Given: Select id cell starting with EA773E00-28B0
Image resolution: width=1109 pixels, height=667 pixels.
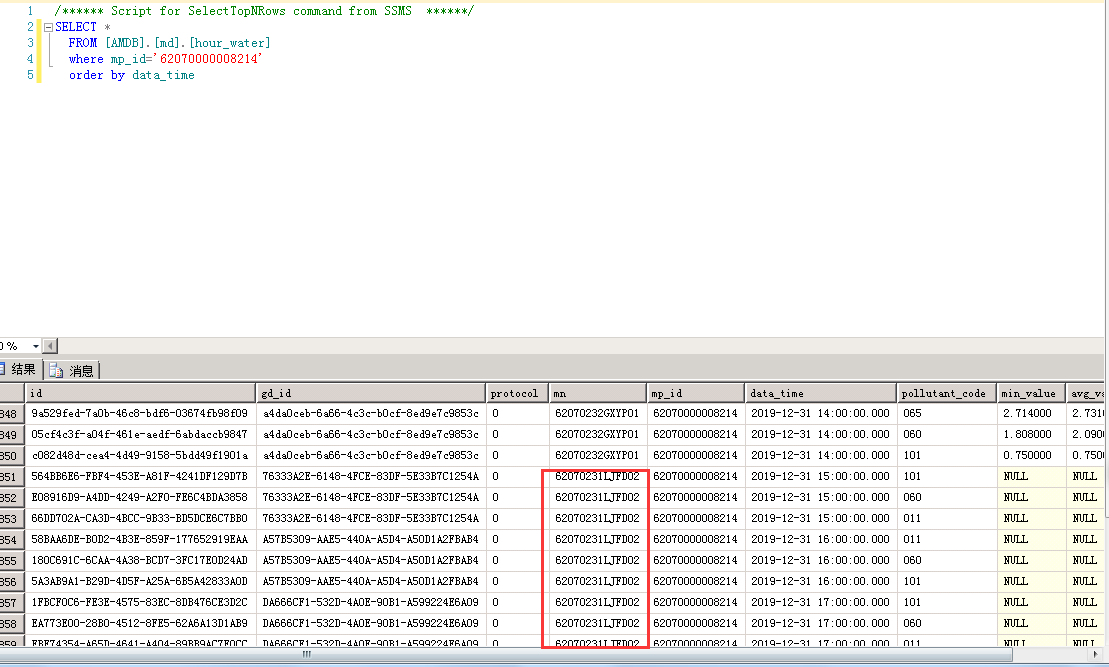Looking at the screenshot, I should pos(140,624).
